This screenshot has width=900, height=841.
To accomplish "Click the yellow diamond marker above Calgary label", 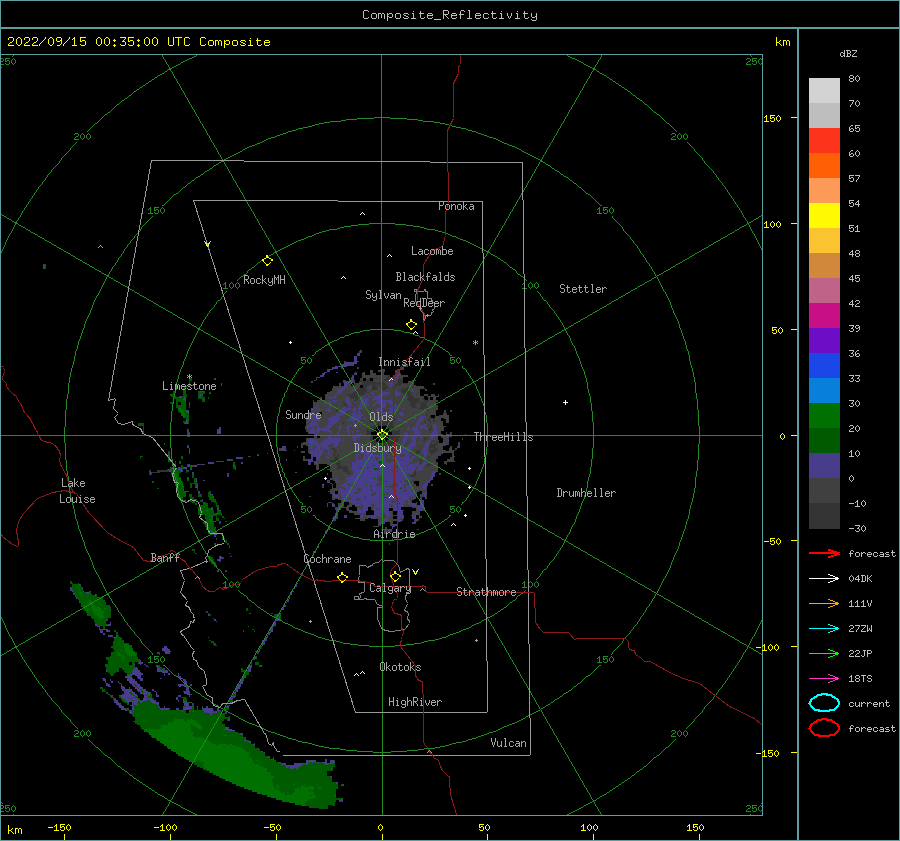I will tap(395, 576).
